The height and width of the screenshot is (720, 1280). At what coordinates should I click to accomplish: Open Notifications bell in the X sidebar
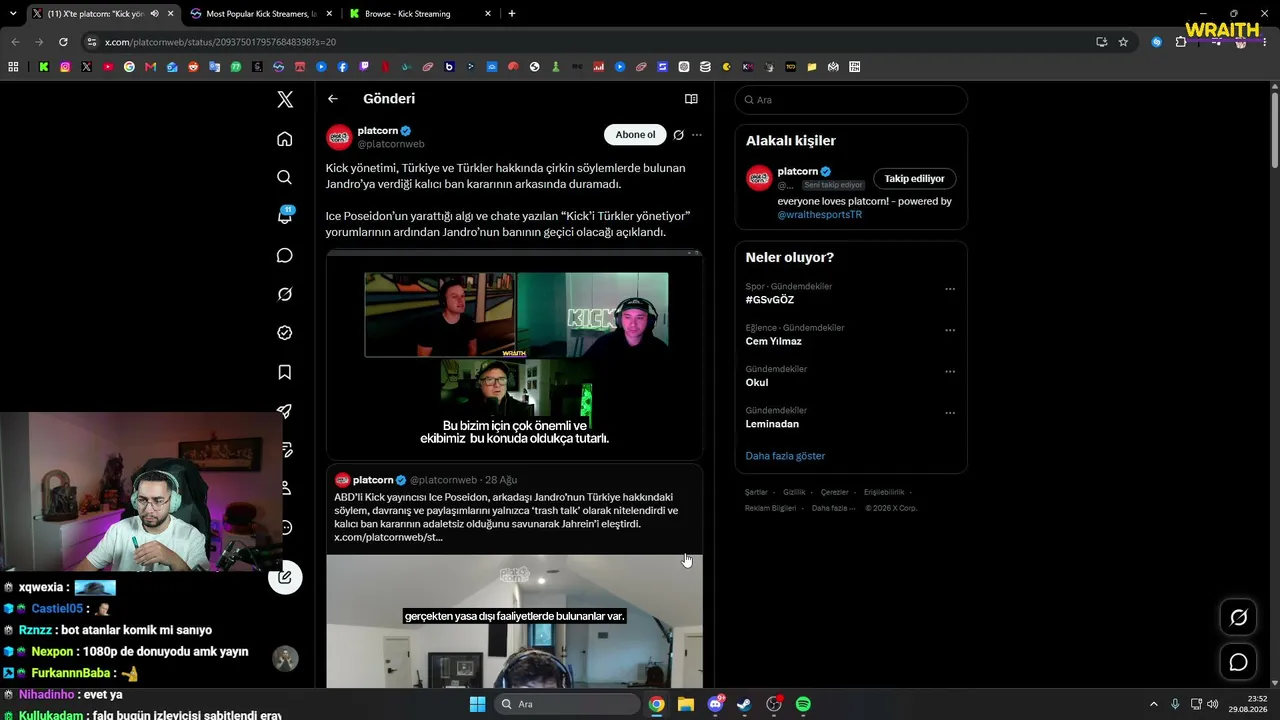(x=285, y=216)
